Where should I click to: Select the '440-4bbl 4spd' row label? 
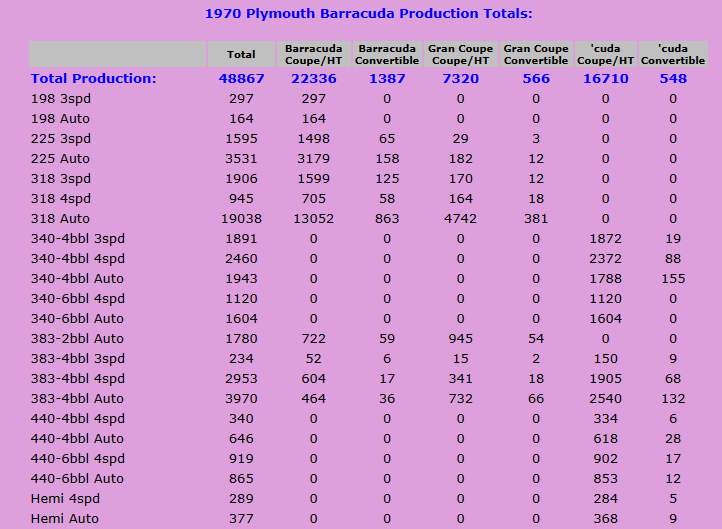pos(77,419)
